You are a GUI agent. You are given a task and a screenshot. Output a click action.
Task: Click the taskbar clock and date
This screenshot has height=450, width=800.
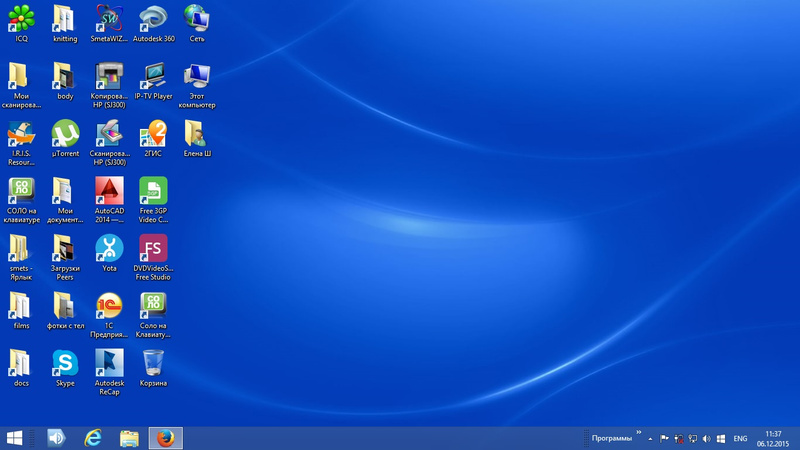click(773, 438)
